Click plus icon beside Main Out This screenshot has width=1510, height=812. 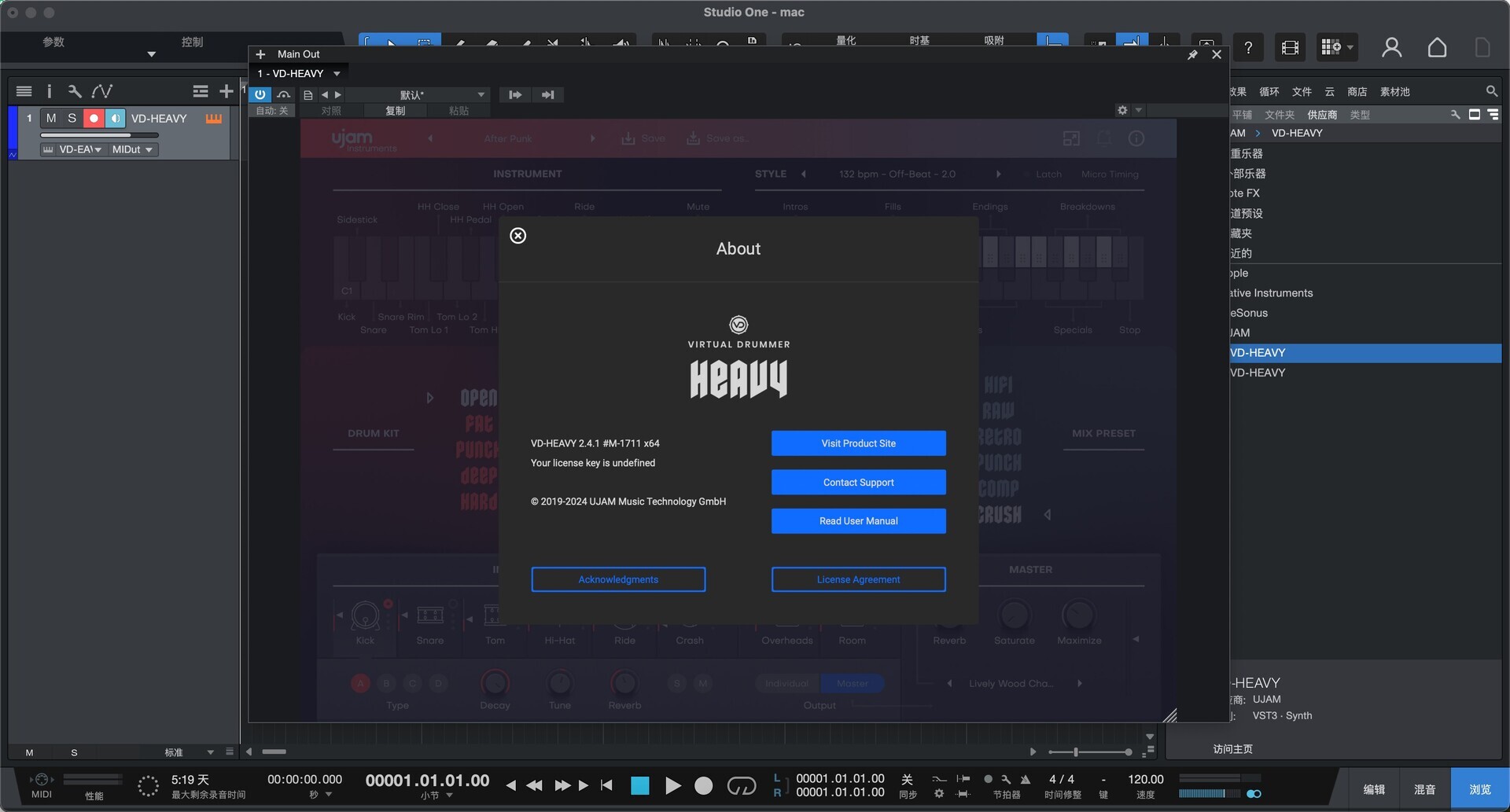[260, 54]
